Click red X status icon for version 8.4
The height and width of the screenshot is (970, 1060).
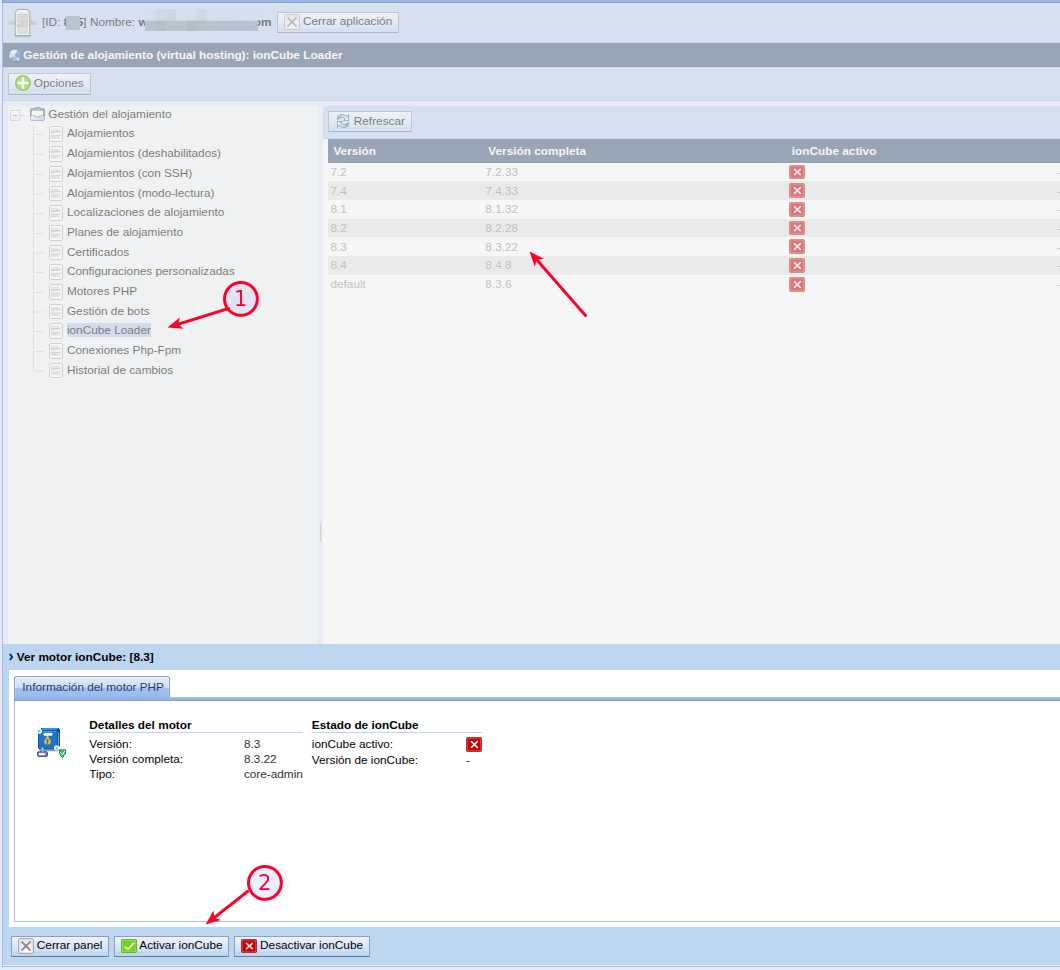pos(796,265)
